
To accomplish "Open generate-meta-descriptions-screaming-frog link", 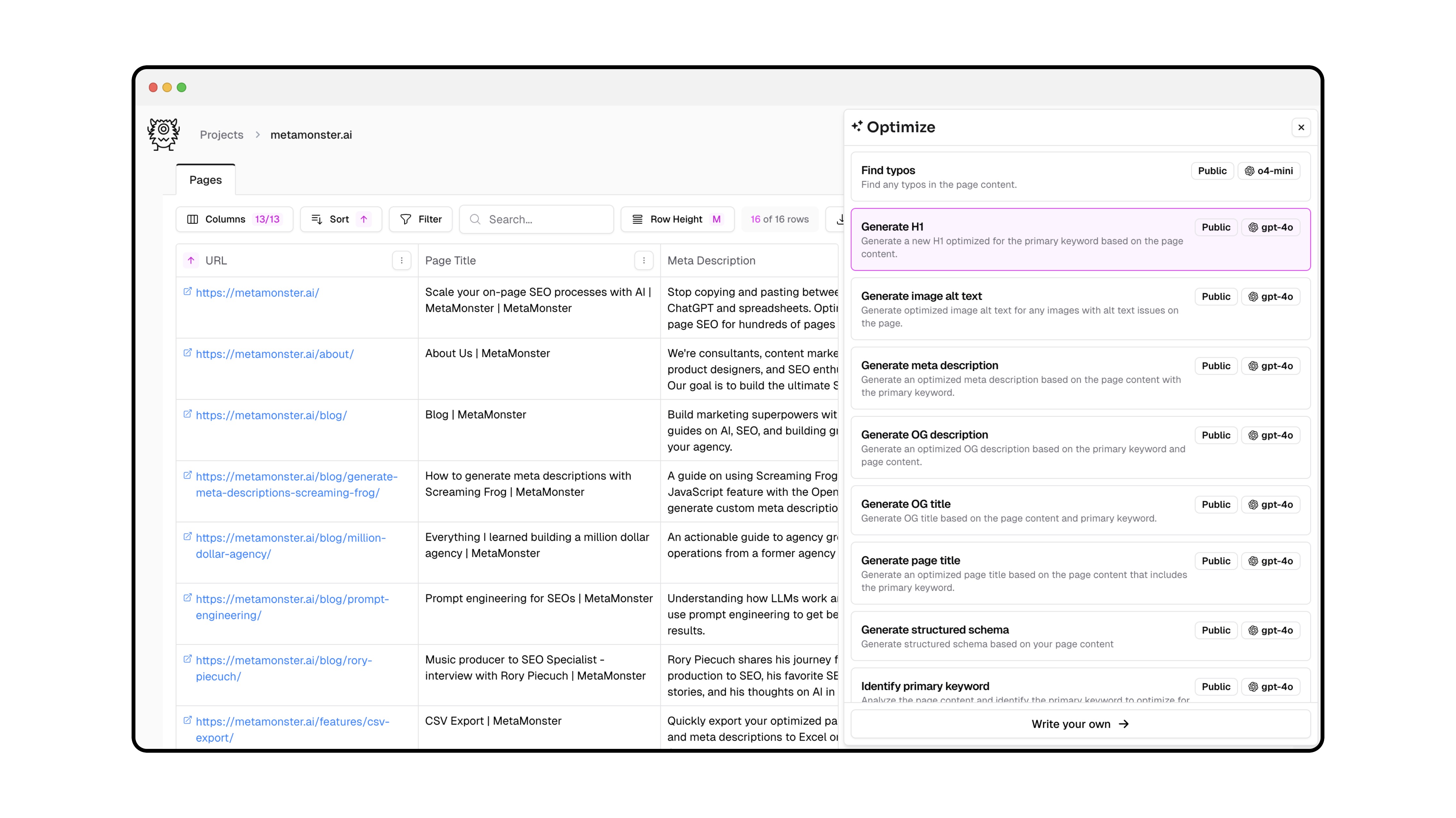I will click(x=297, y=485).
